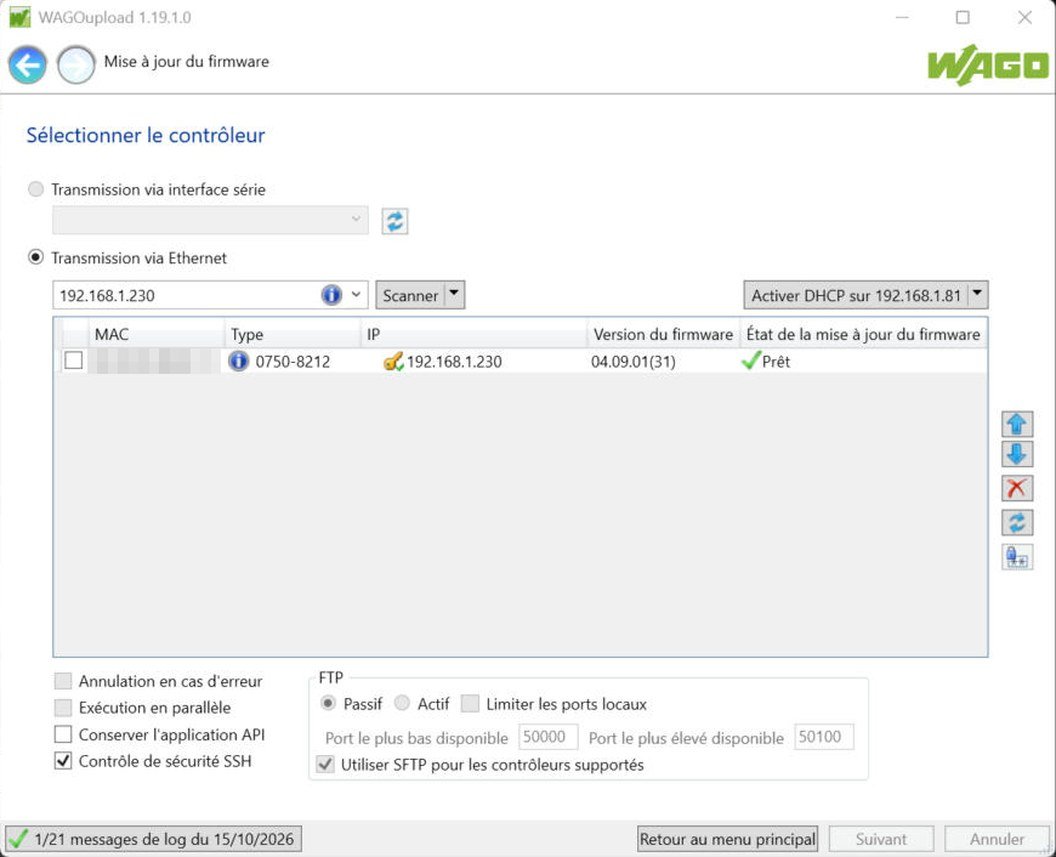Click the Annuler button
Image resolution: width=1056 pixels, height=857 pixels.
997,839
